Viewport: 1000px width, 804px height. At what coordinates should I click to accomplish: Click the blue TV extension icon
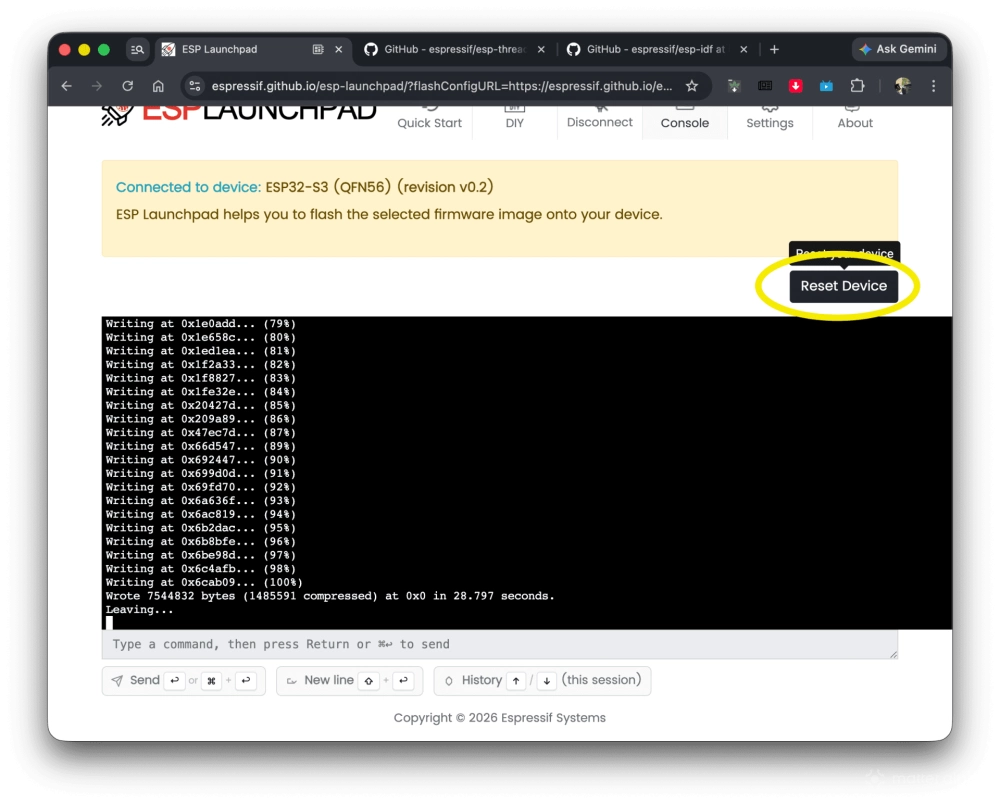(826, 85)
